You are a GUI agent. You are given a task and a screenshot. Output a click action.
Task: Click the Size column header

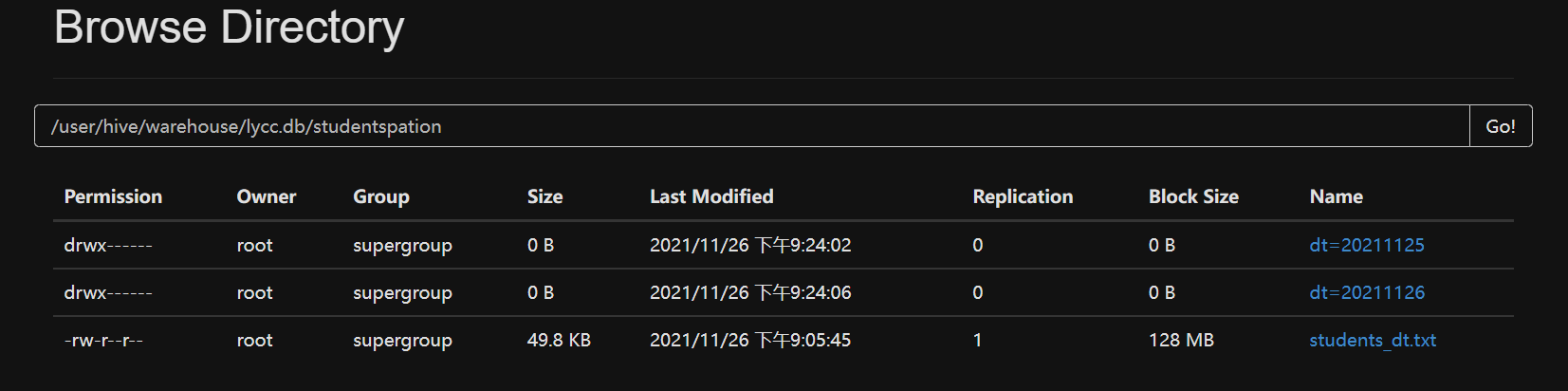[x=544, y=196]
